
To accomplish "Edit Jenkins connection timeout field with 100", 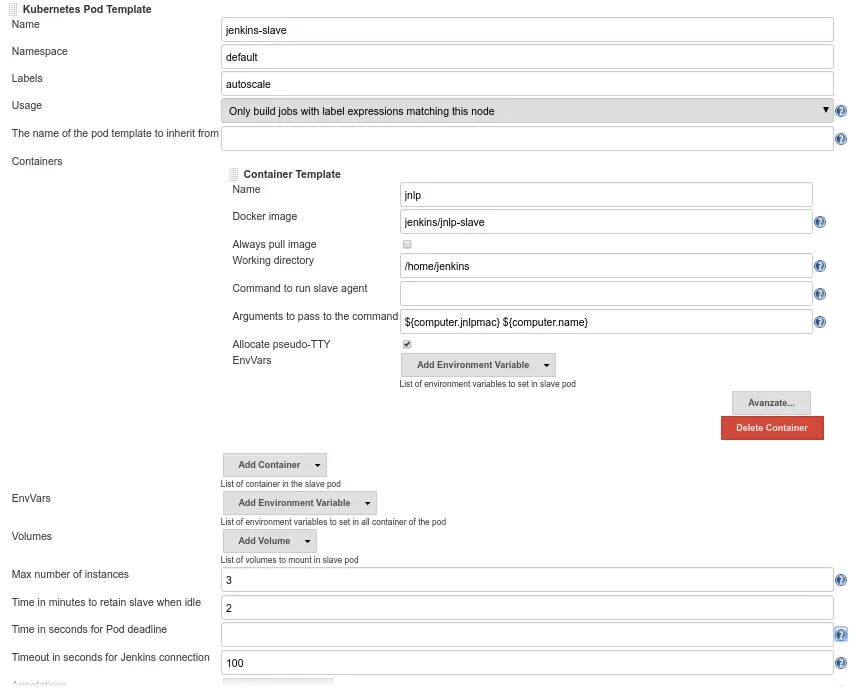I will [x=527, y=663].
